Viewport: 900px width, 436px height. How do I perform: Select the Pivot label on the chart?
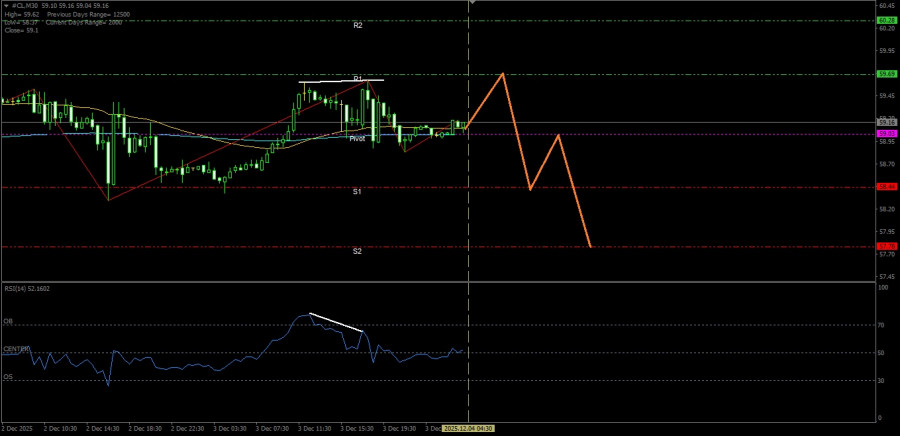[357, 138]
